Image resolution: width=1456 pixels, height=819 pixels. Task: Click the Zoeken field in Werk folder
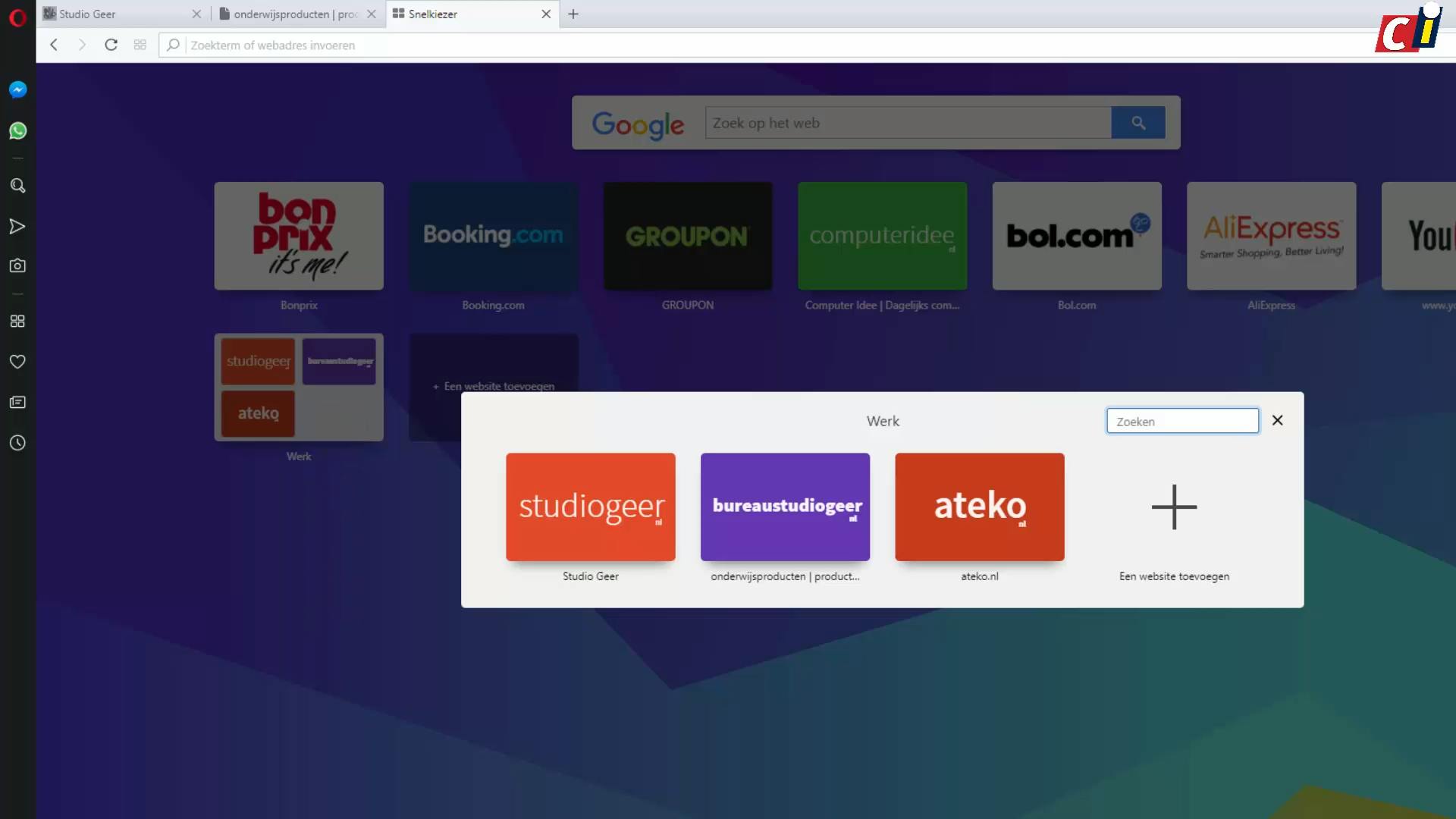tap(1181, 421)
